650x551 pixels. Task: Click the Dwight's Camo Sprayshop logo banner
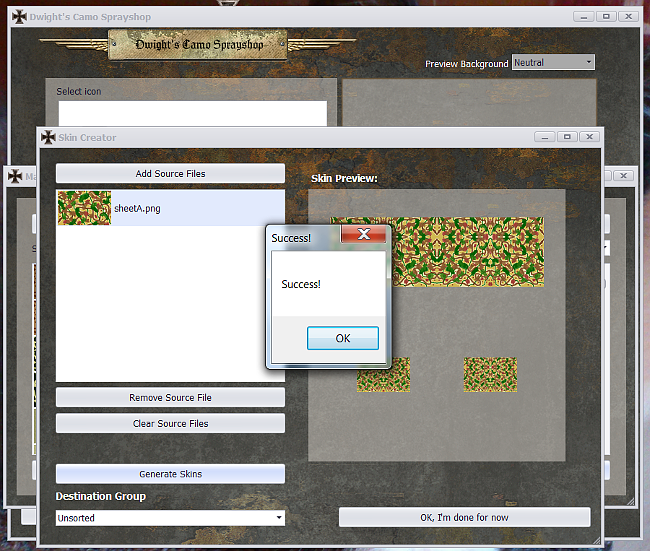pos(197,44)
